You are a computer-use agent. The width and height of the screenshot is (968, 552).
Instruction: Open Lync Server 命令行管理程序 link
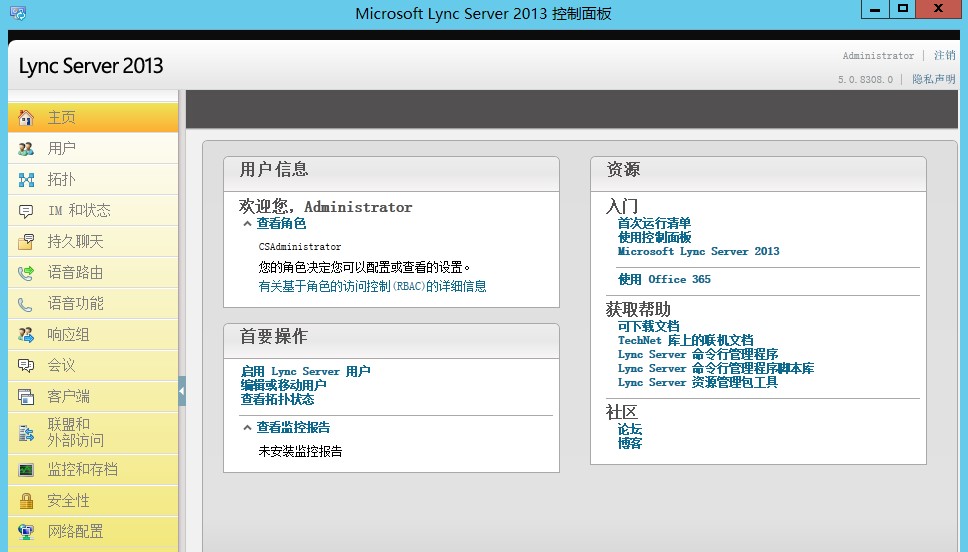tap(698, 354)
